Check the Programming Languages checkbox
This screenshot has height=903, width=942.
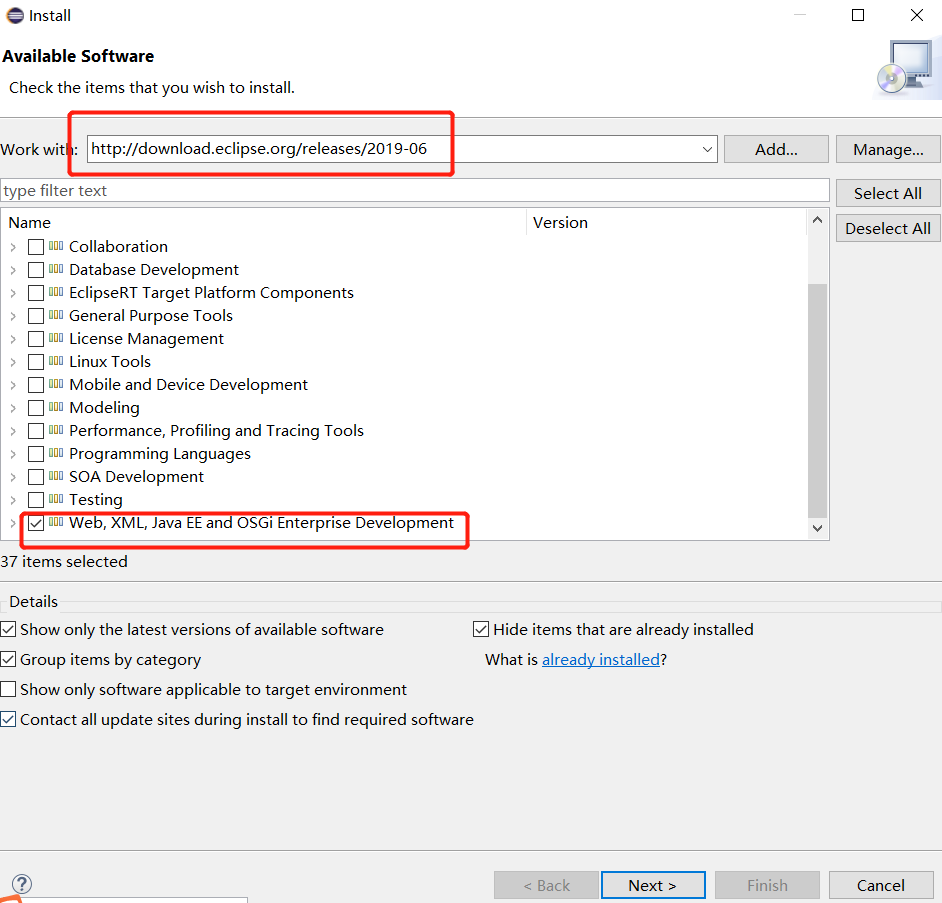click(x=36, y=454)
